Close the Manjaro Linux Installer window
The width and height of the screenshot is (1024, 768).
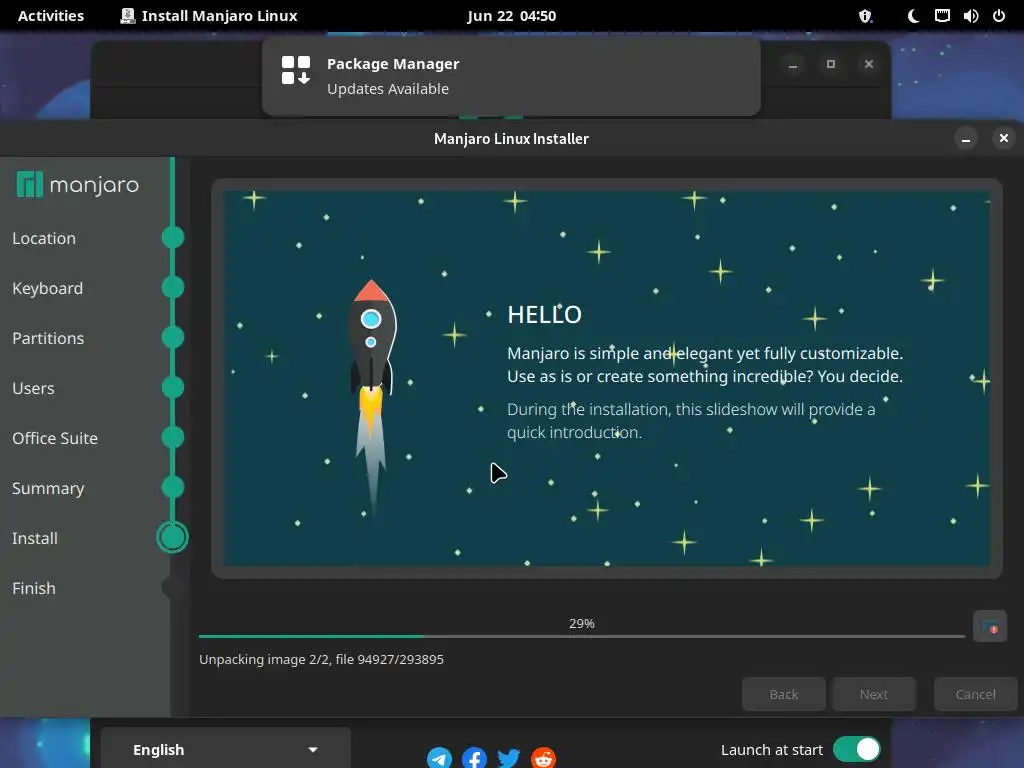1004,138
